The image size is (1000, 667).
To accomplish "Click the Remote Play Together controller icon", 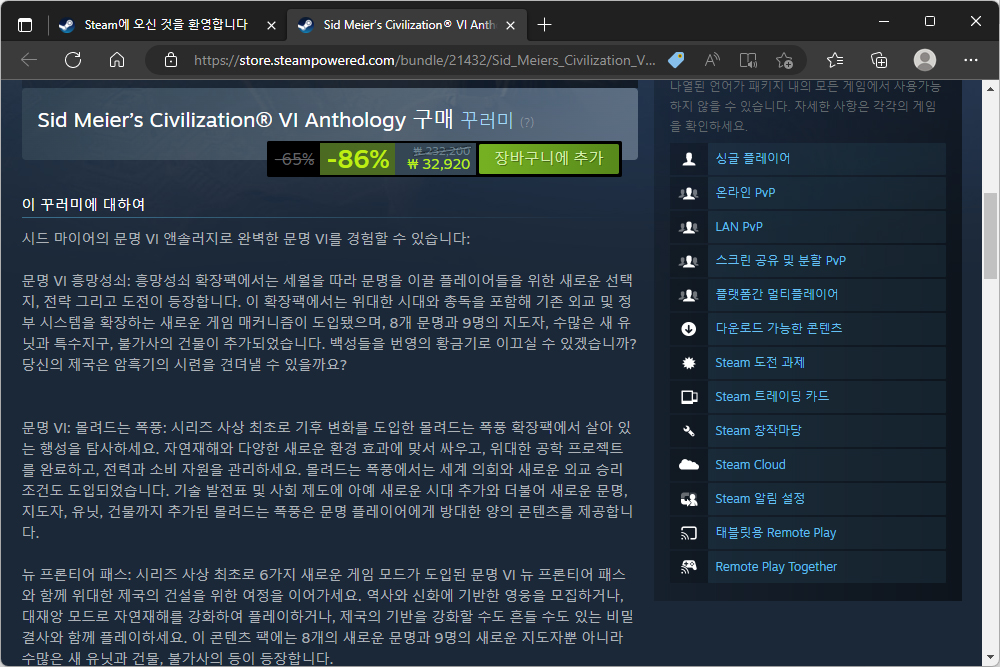I will click(689, 567).
